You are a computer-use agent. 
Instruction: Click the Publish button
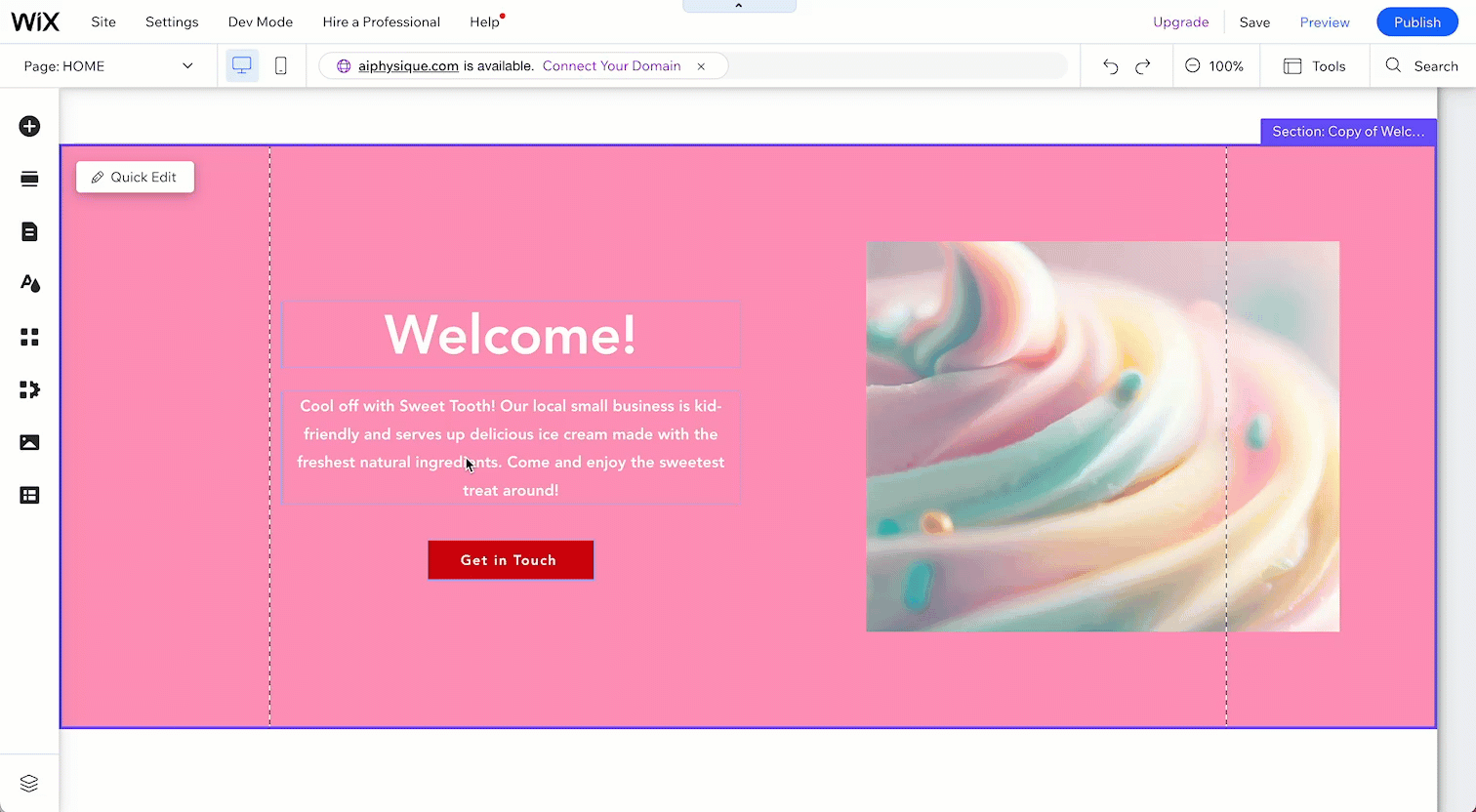click(1417, 22)
